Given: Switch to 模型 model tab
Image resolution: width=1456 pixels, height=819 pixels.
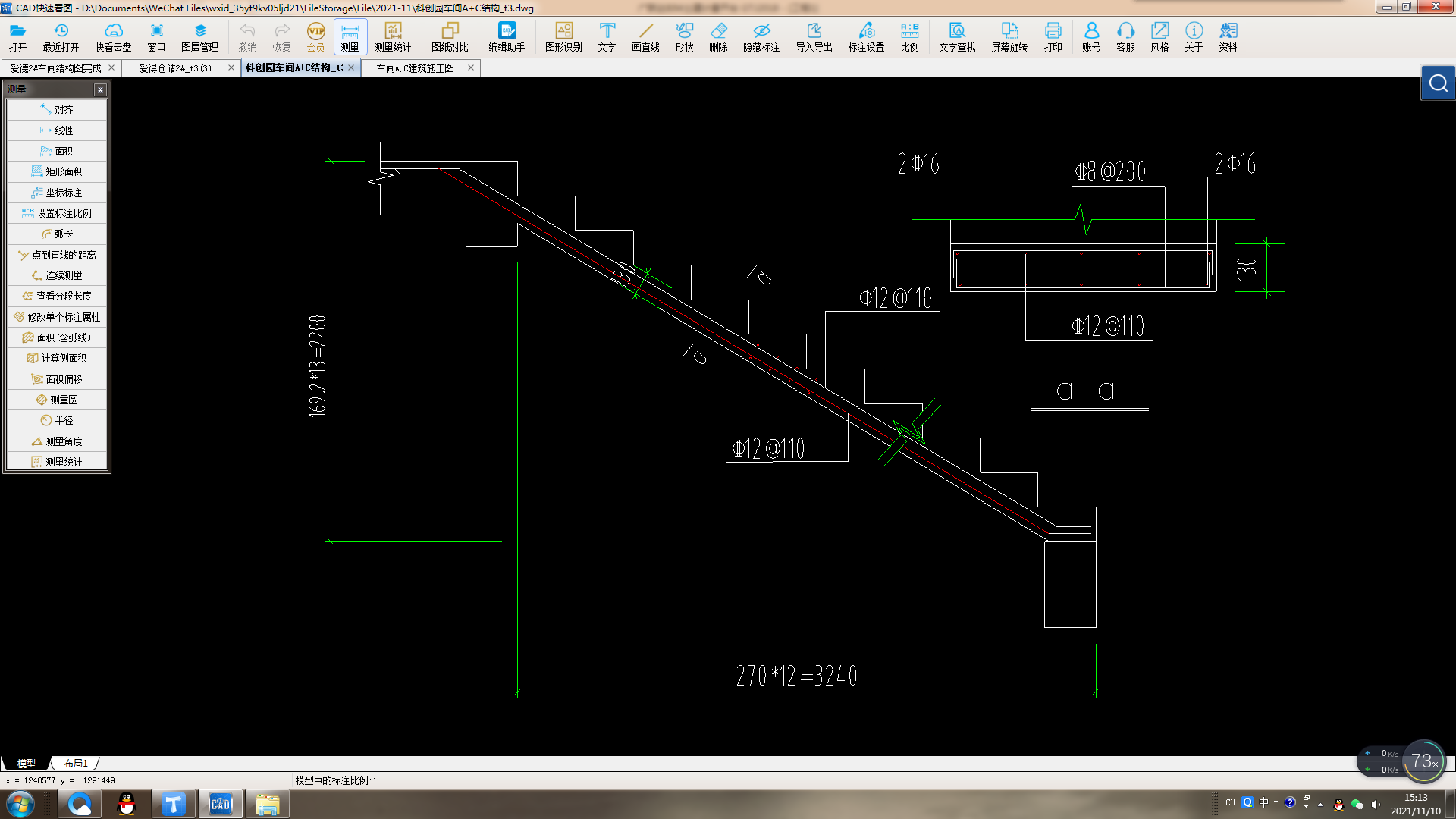Looking at the screenshot, I should point(27,764).
